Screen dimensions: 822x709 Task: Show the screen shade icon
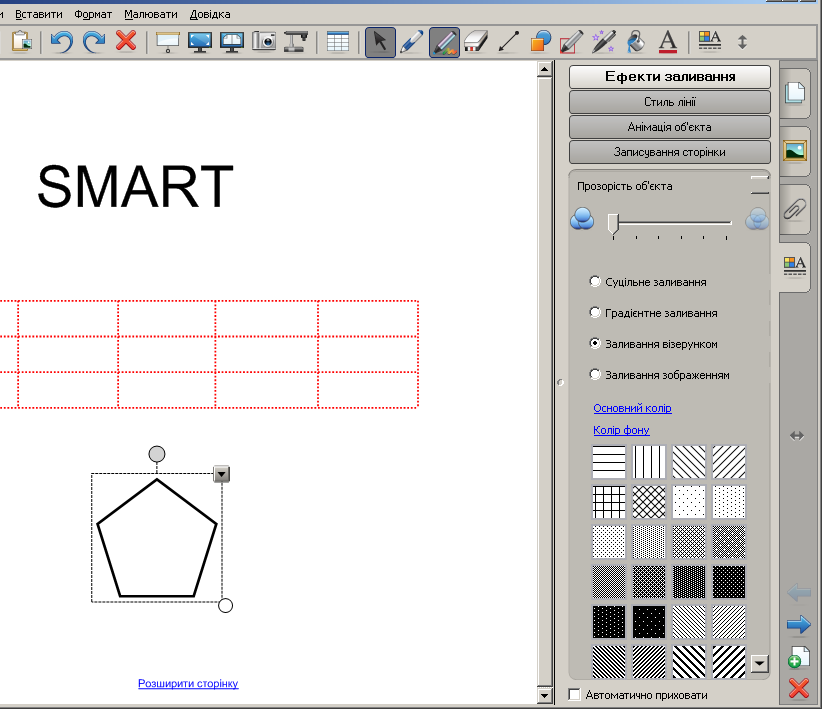[x=168, y=42]
